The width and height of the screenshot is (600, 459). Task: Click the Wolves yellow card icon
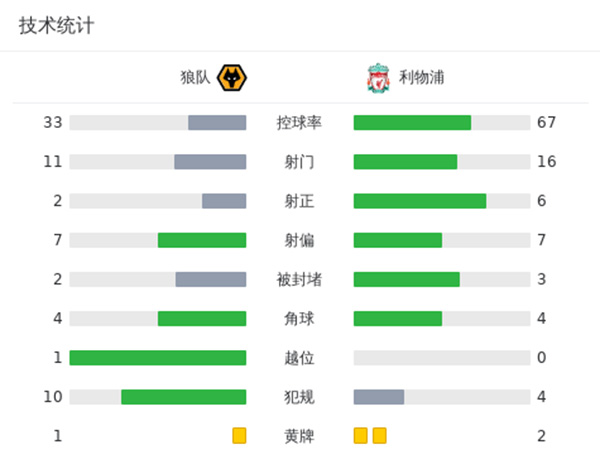pos(239,436)
